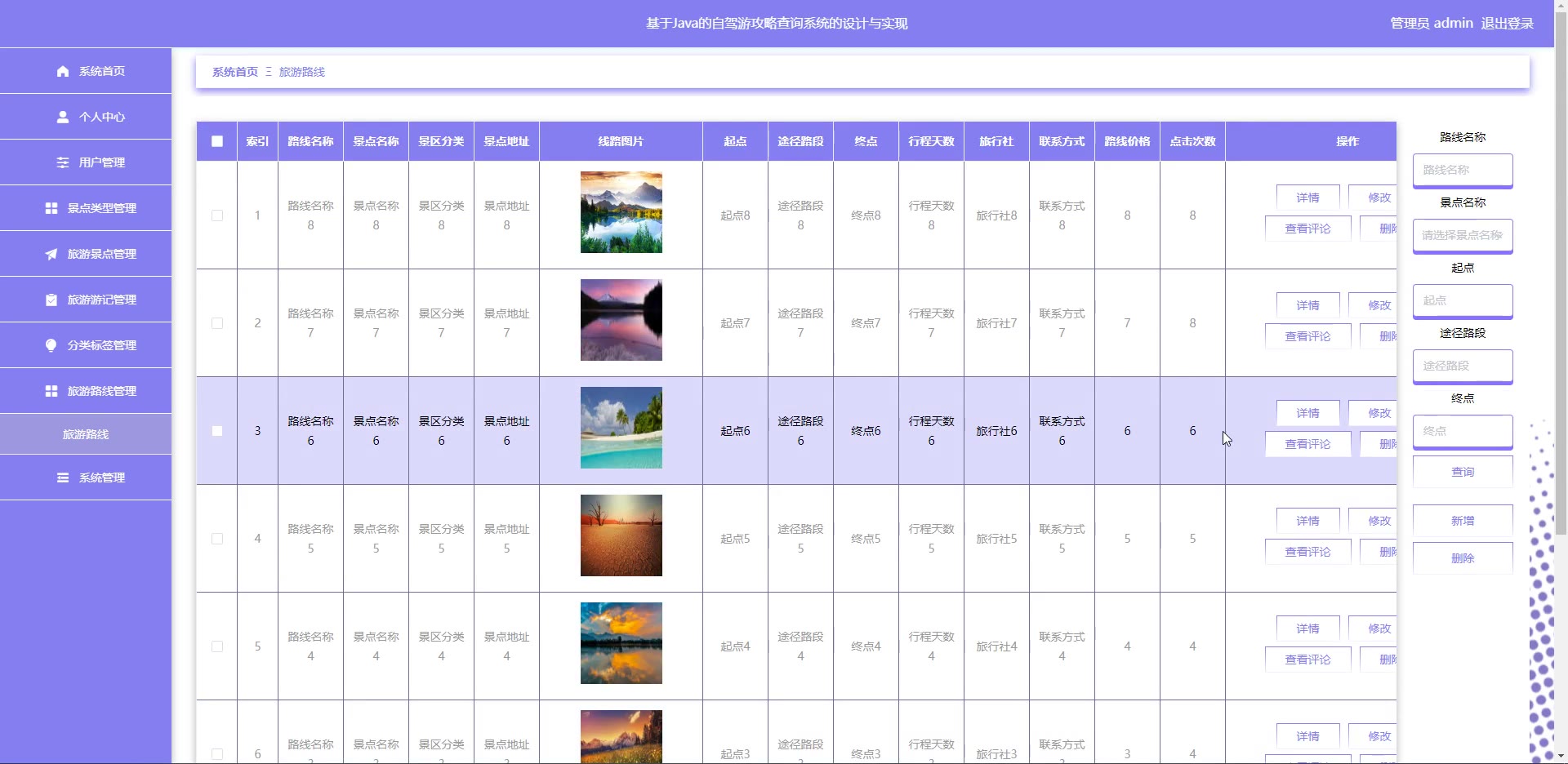Click the paper plane icon beside 旅游景点管理
Image resolution: width=1568 pixels, height=764 pixels.
tap(51, 254)
